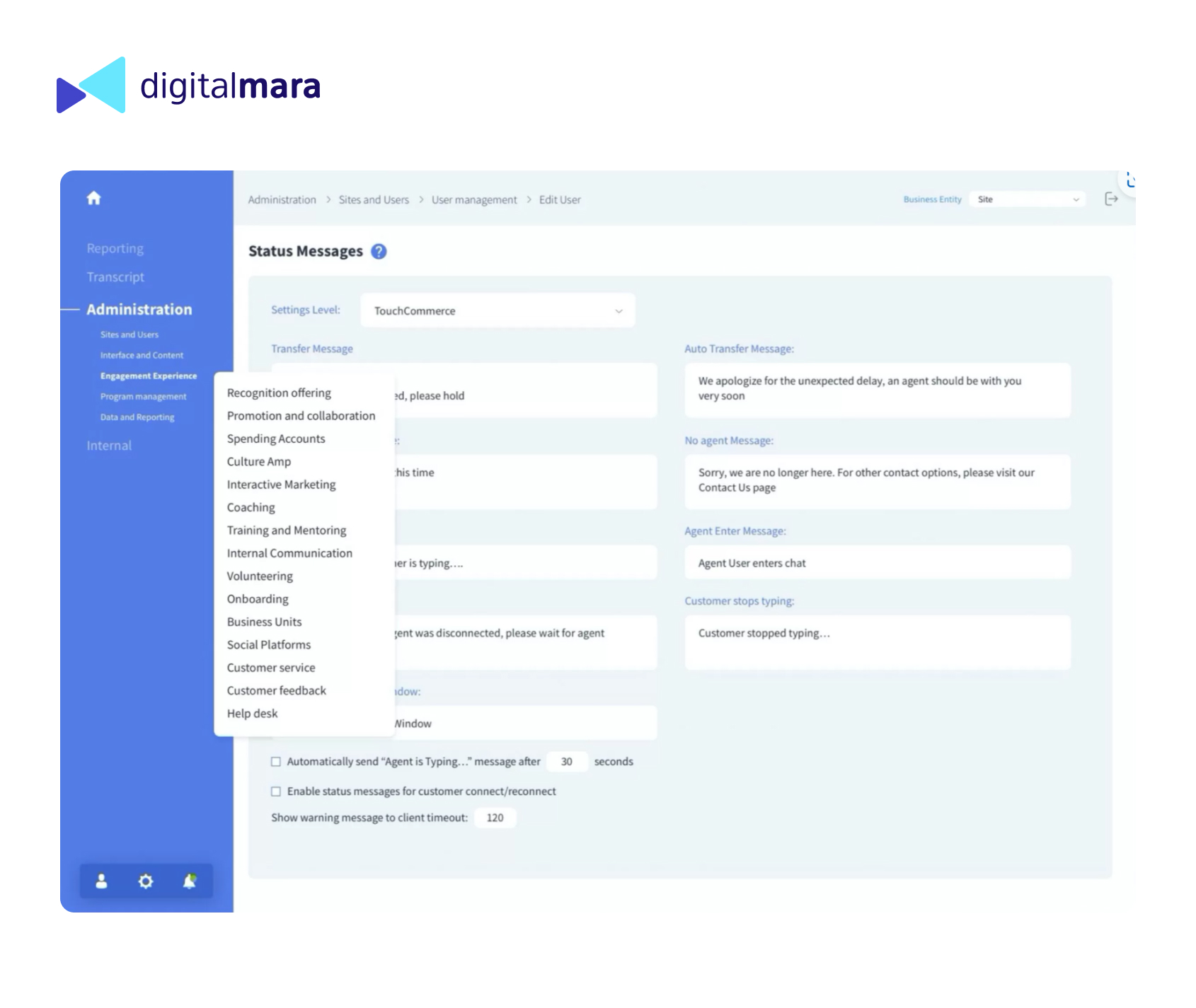Click the client timeout field showing 120
This screenshot has width=1196, height=1008.
[x=495, y=818]
